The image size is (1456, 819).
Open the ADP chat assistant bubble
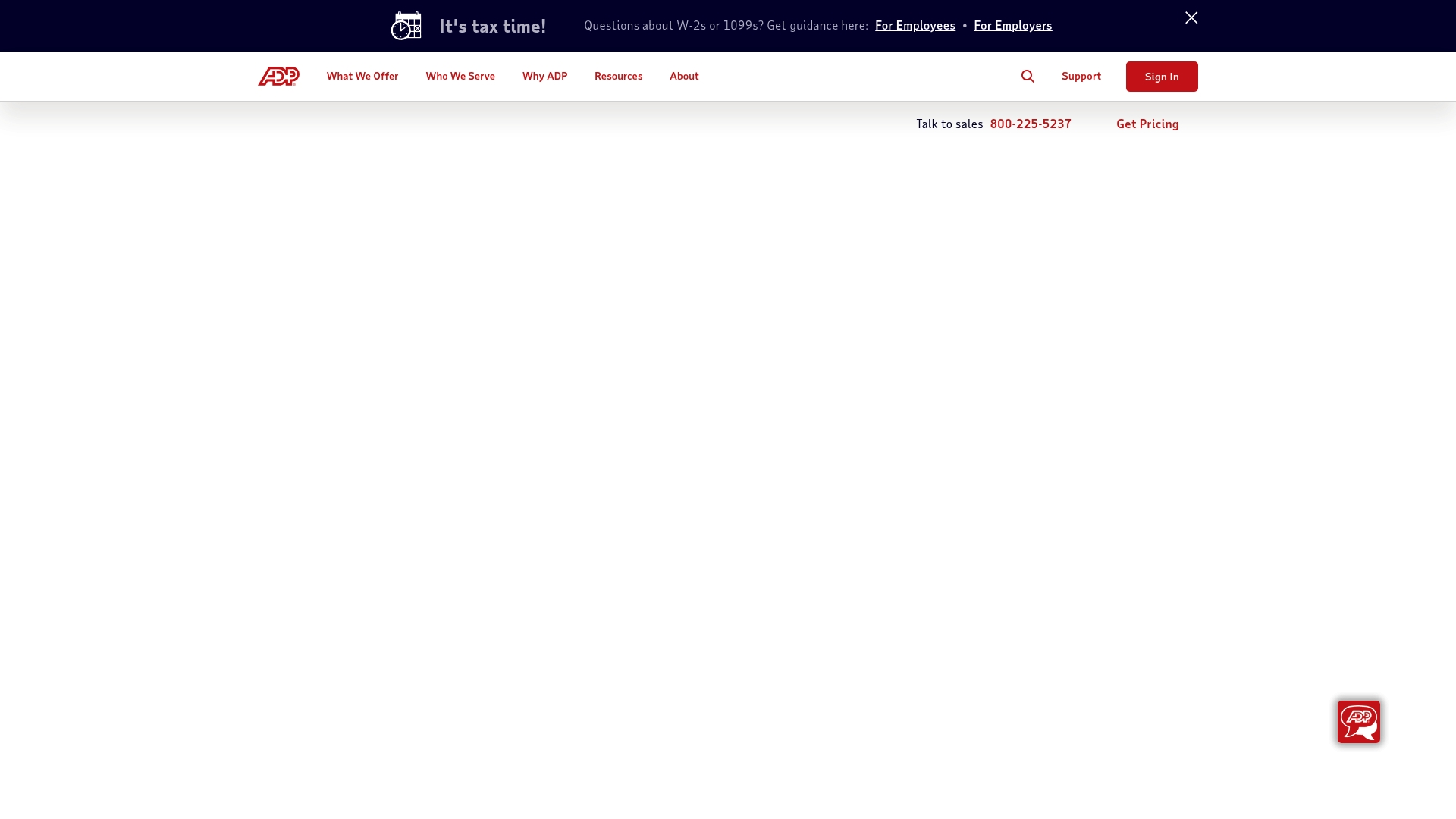[1359, 722]
